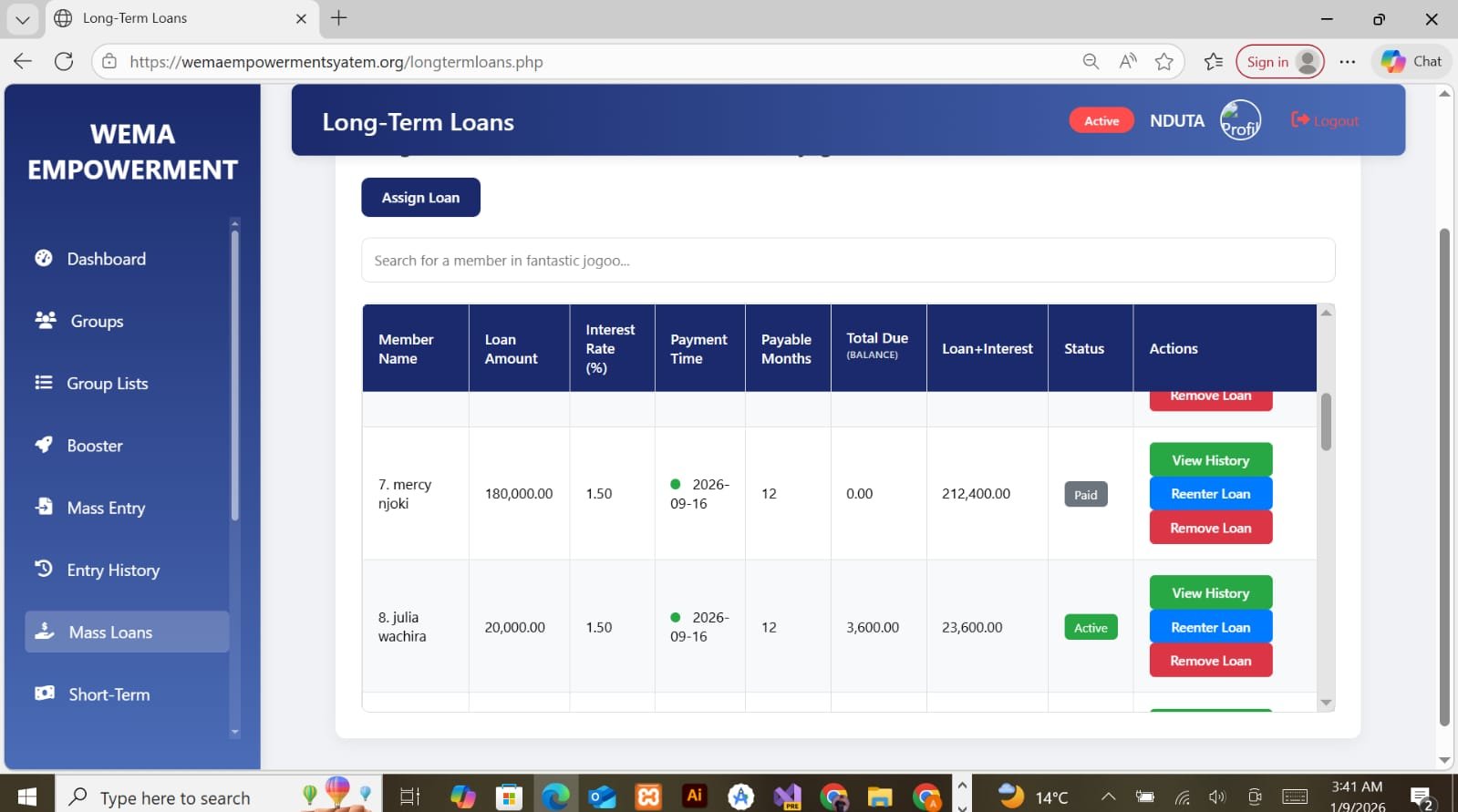Click Loan+Interest value 212,400.00

(x=976, y=493)
